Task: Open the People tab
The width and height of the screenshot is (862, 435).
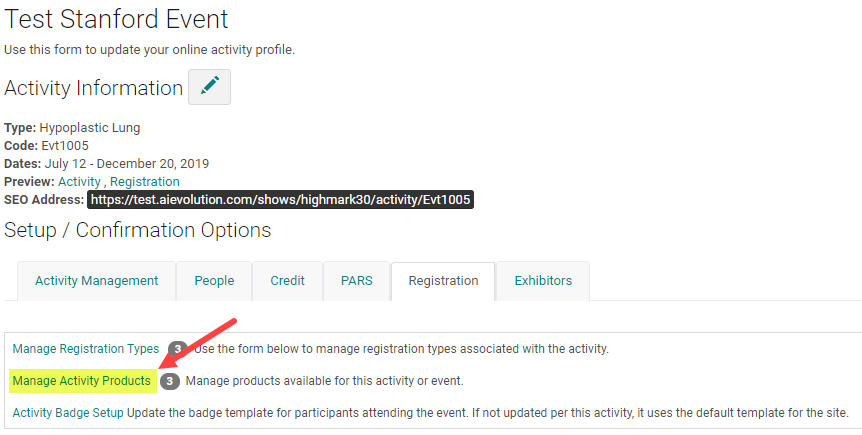Action: [214, 281]
